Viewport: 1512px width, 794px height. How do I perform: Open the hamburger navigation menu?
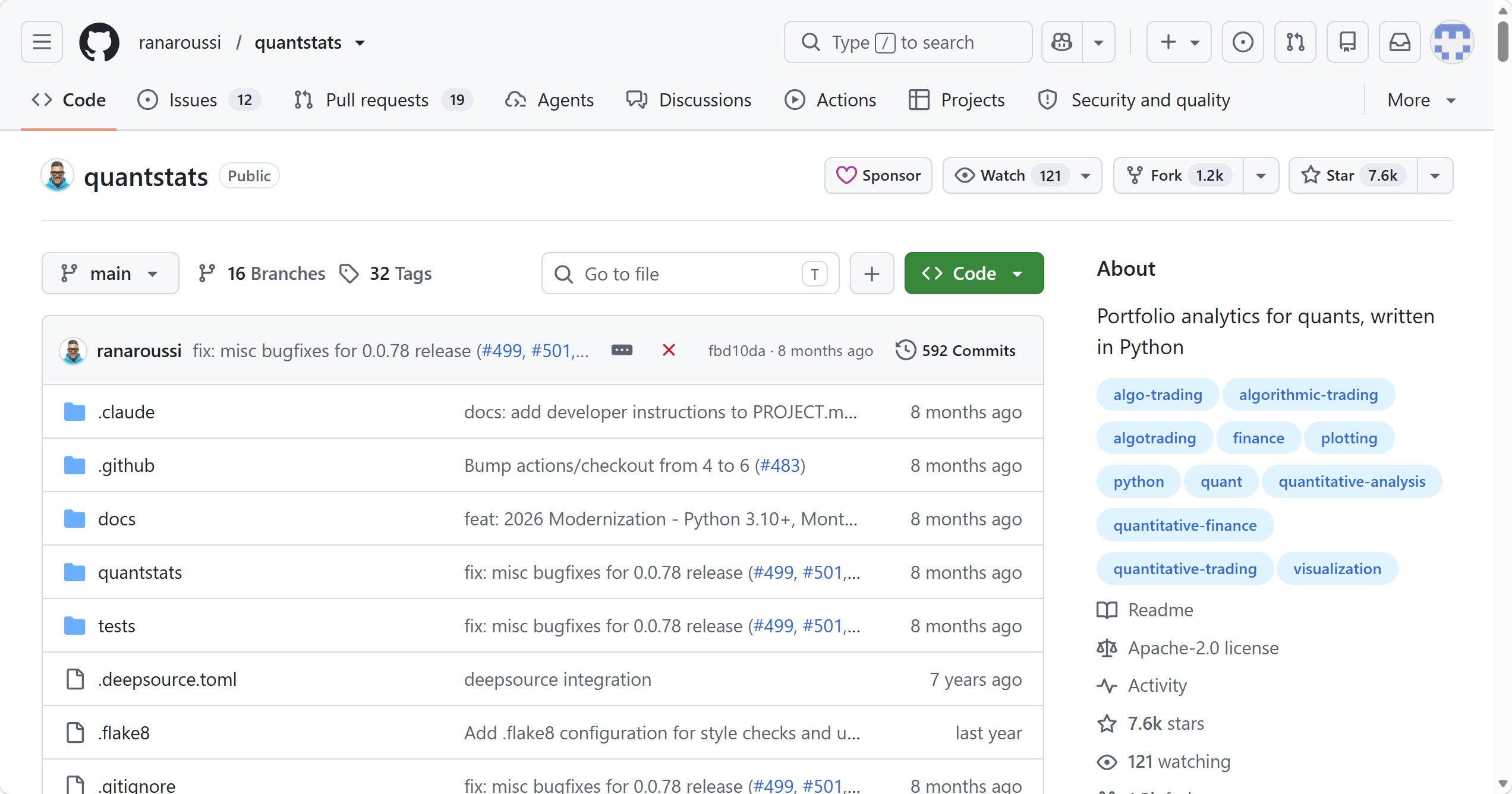pyautogui.click(x=42, y=42)
